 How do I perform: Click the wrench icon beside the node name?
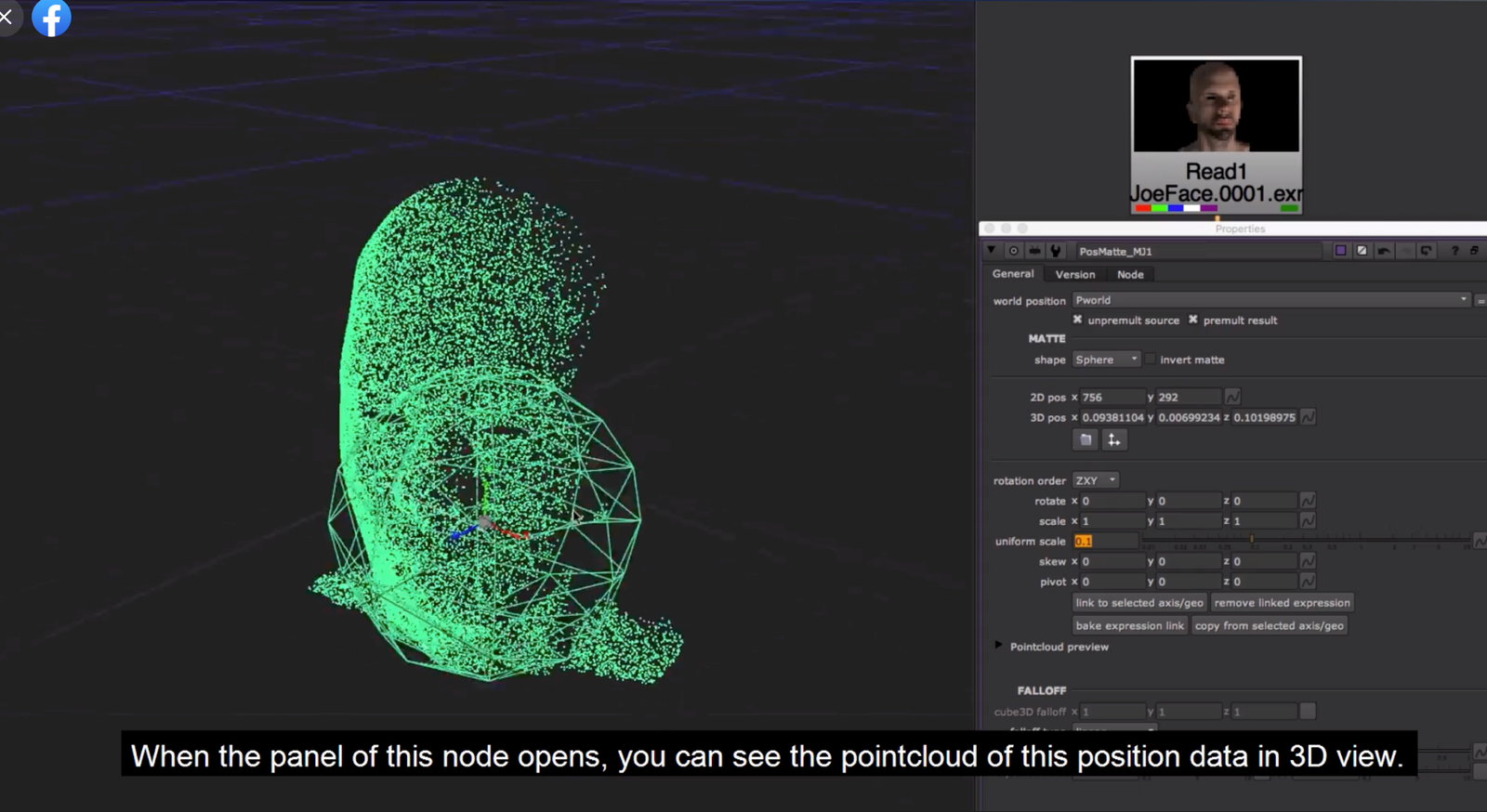coord(1055,251)
